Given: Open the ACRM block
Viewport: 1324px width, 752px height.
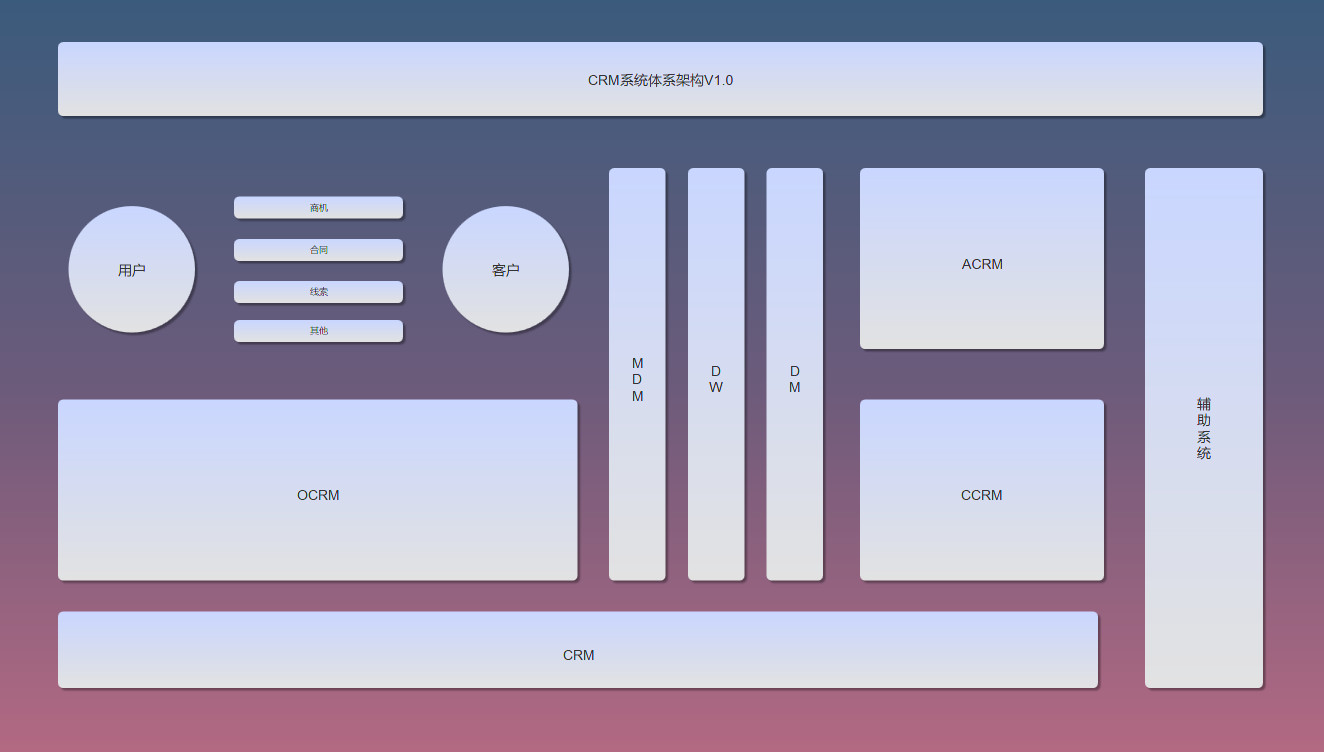Looking at the screenshot, I should (x=982, y=258).
